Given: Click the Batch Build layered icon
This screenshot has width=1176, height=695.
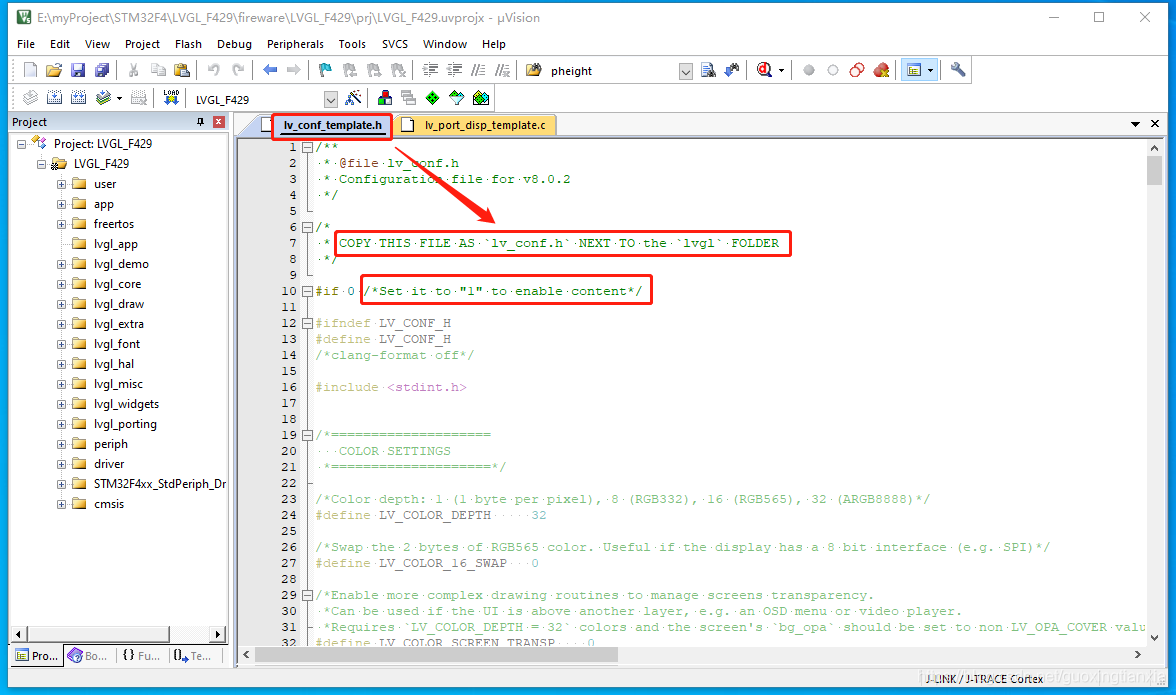Looking at the screenshot, I should (x=104, y=97).
